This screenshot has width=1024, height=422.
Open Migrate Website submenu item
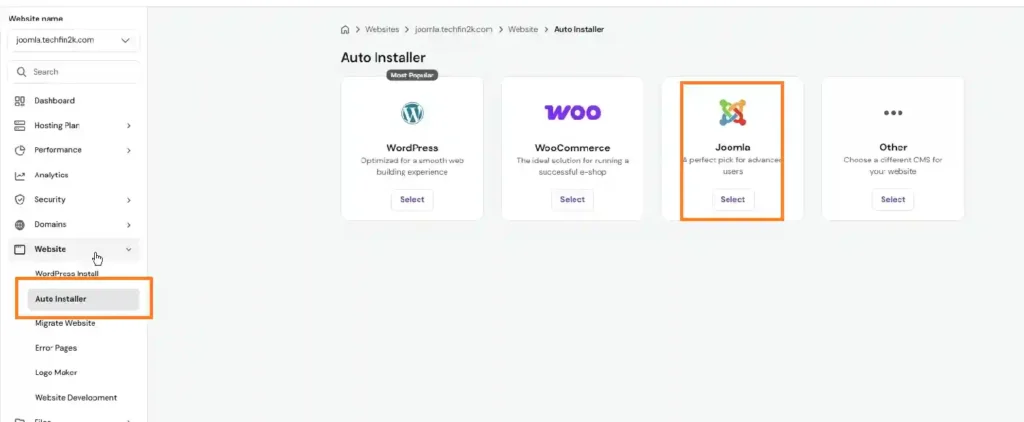pos(65,323)
